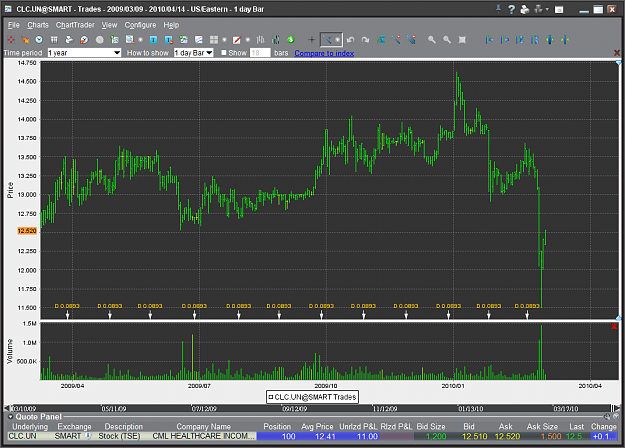Click the printer icon in title bar
Screen dimensions: 625x448
coord(525,9)
